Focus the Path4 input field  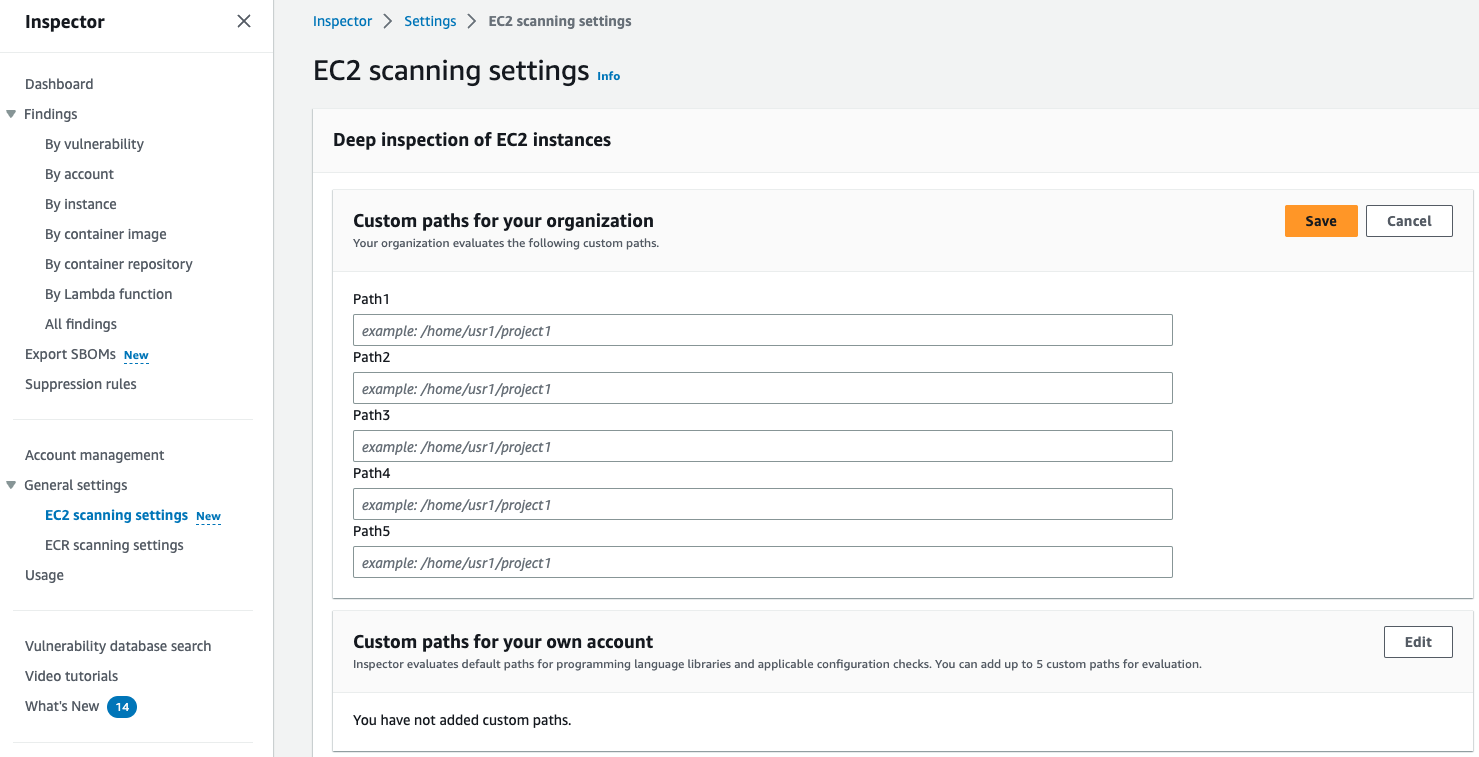763,504
